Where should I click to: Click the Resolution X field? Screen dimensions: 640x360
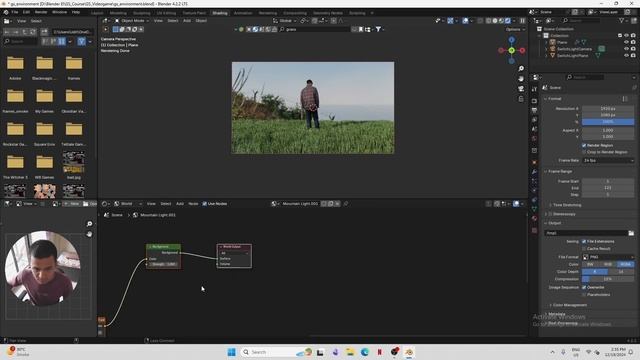pos(608,109)
